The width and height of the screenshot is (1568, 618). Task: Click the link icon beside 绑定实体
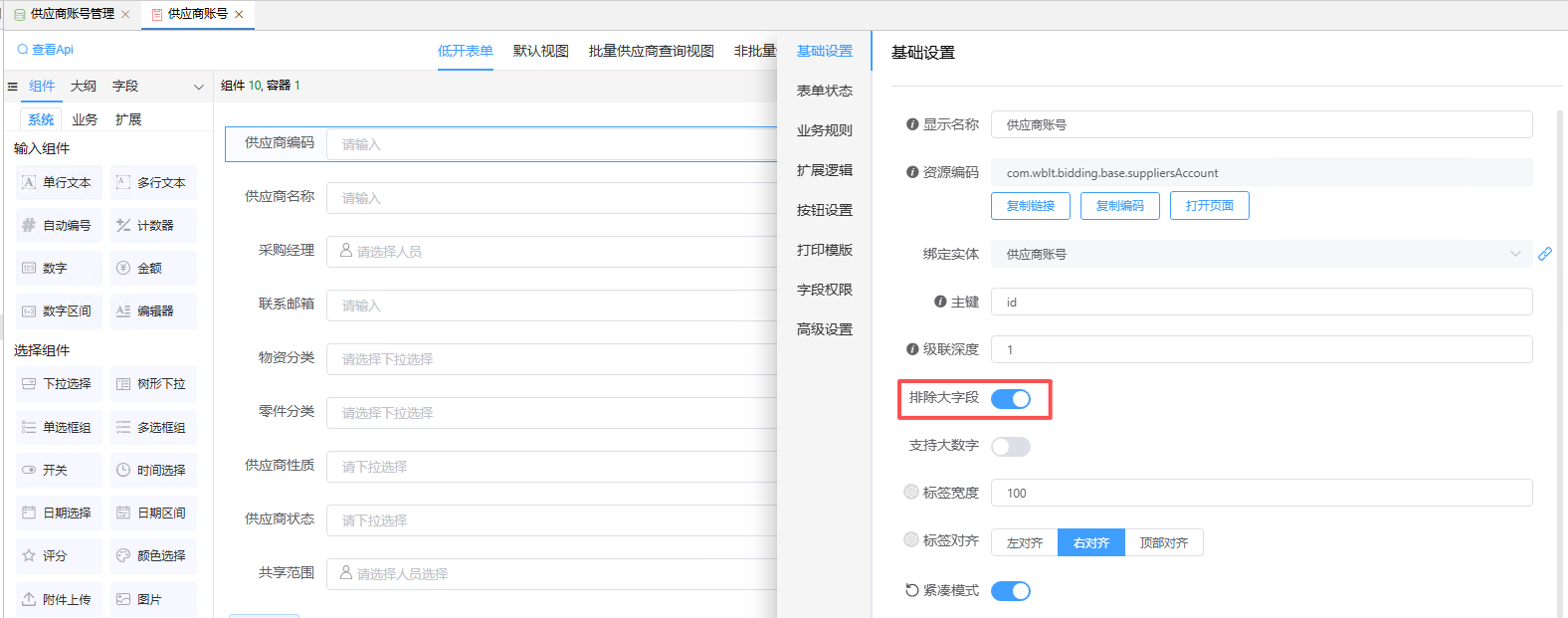pos(1545,254)
